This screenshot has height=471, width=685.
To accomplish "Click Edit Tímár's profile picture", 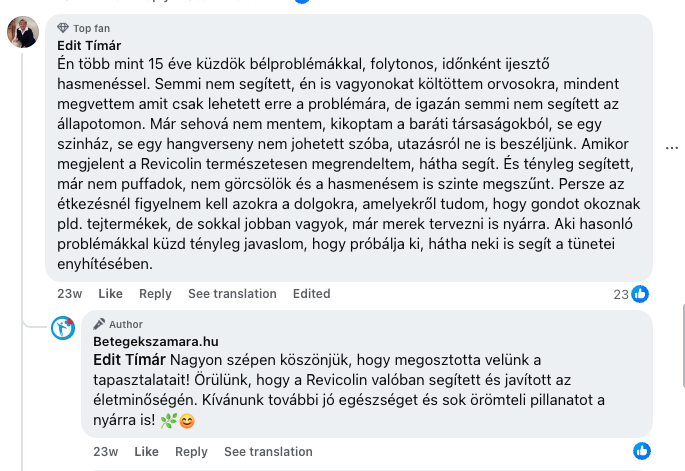I will (24, 33).
